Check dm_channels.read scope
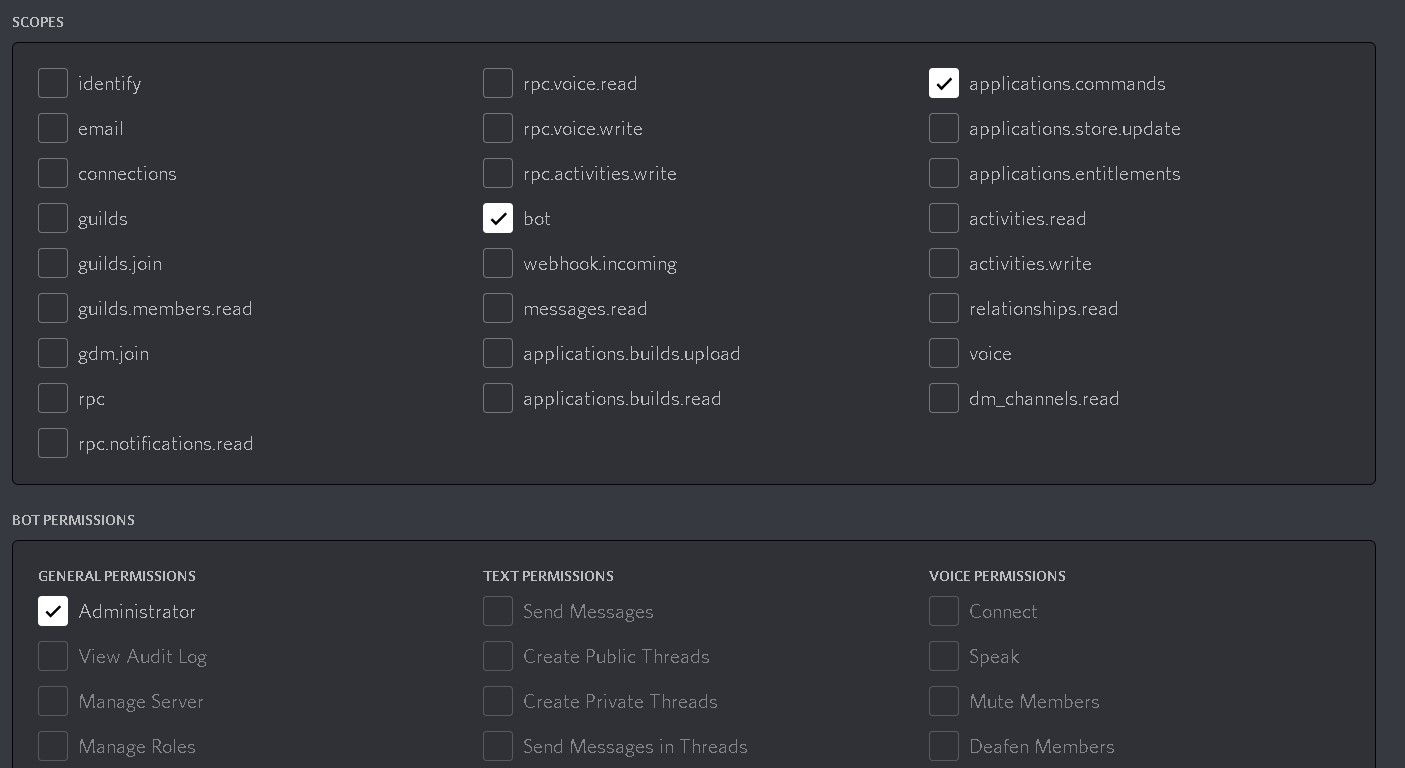1405x768 pixels. point(943,398)
